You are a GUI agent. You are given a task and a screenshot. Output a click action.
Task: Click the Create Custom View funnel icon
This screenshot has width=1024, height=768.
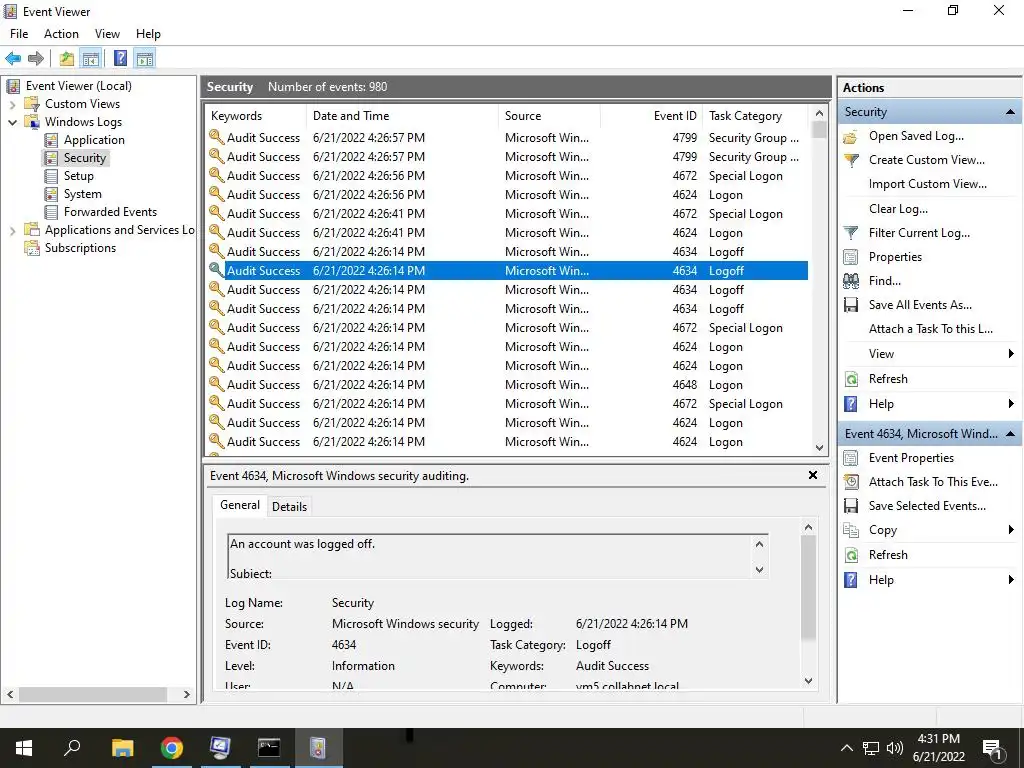pos(851,160)
